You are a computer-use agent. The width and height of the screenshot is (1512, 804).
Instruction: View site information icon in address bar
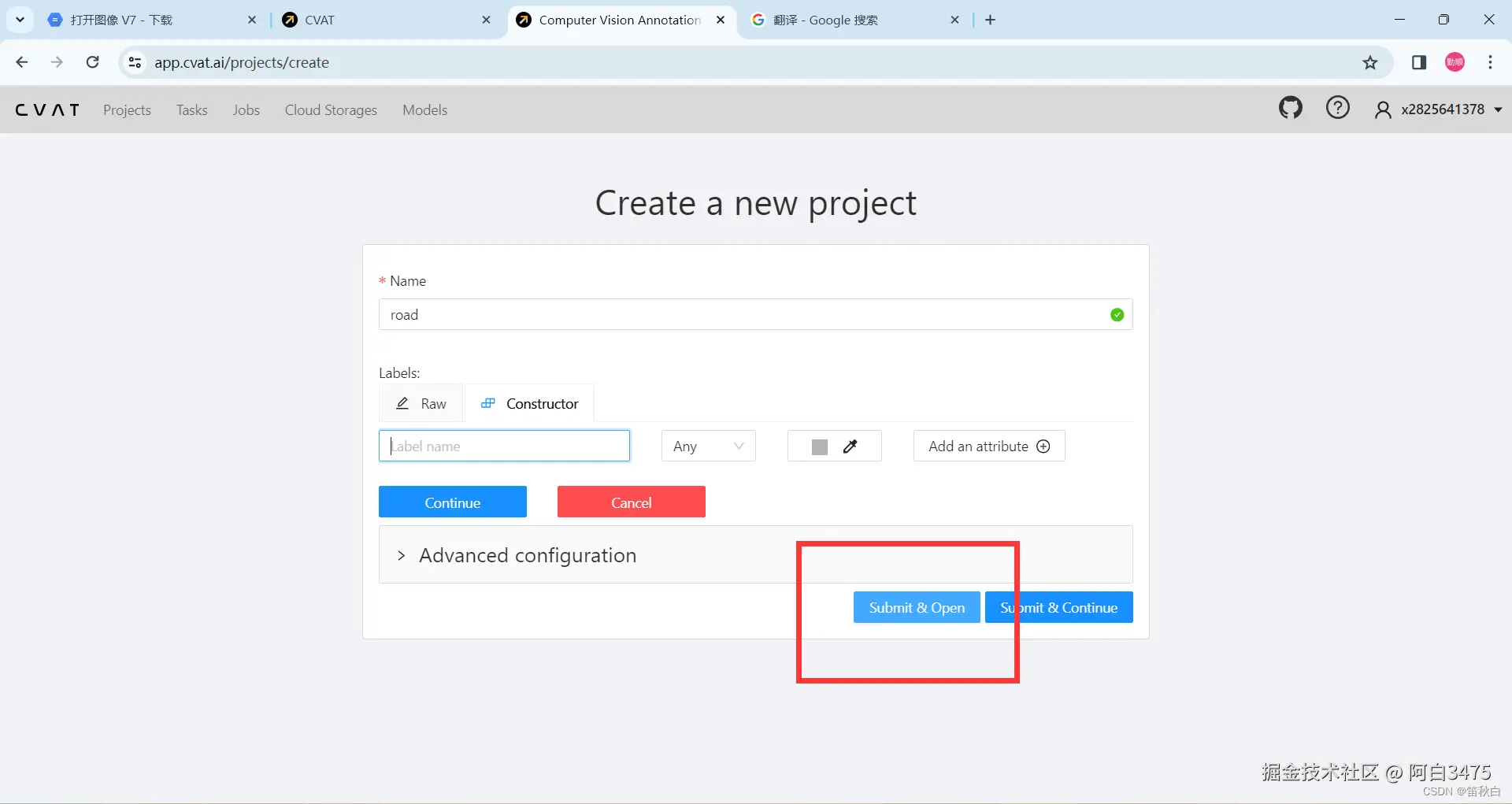tap(135, 62)
